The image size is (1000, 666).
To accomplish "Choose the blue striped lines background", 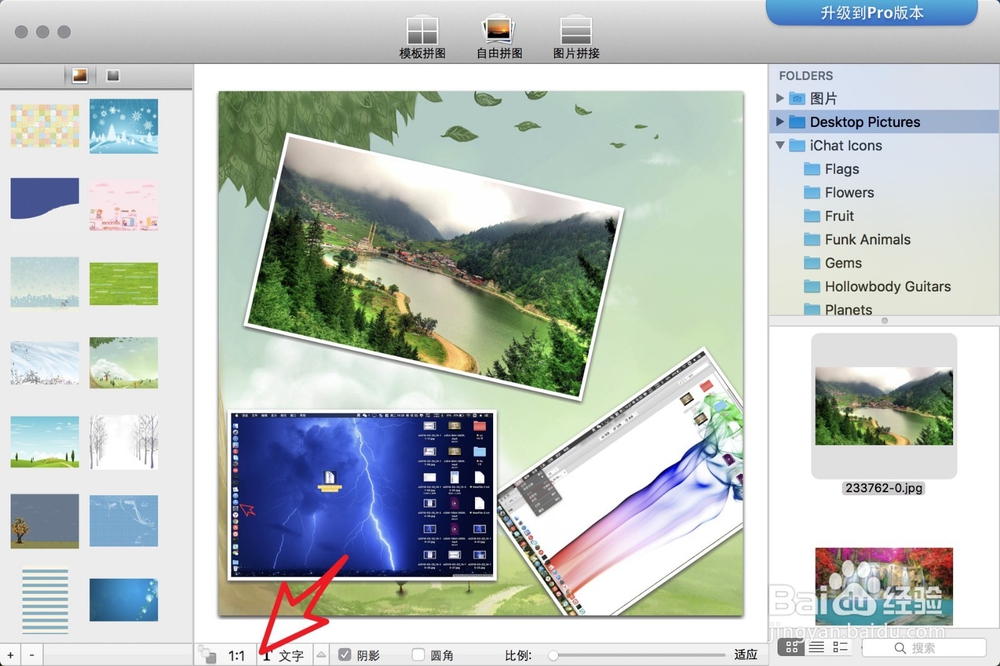I will click(45, 600).
